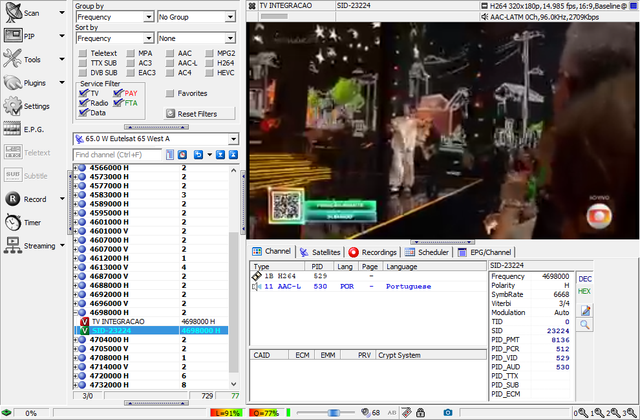The image size is (640, 420).
Task: Click the blue undo arrow icon above channel list
Action: coord(198,155)
